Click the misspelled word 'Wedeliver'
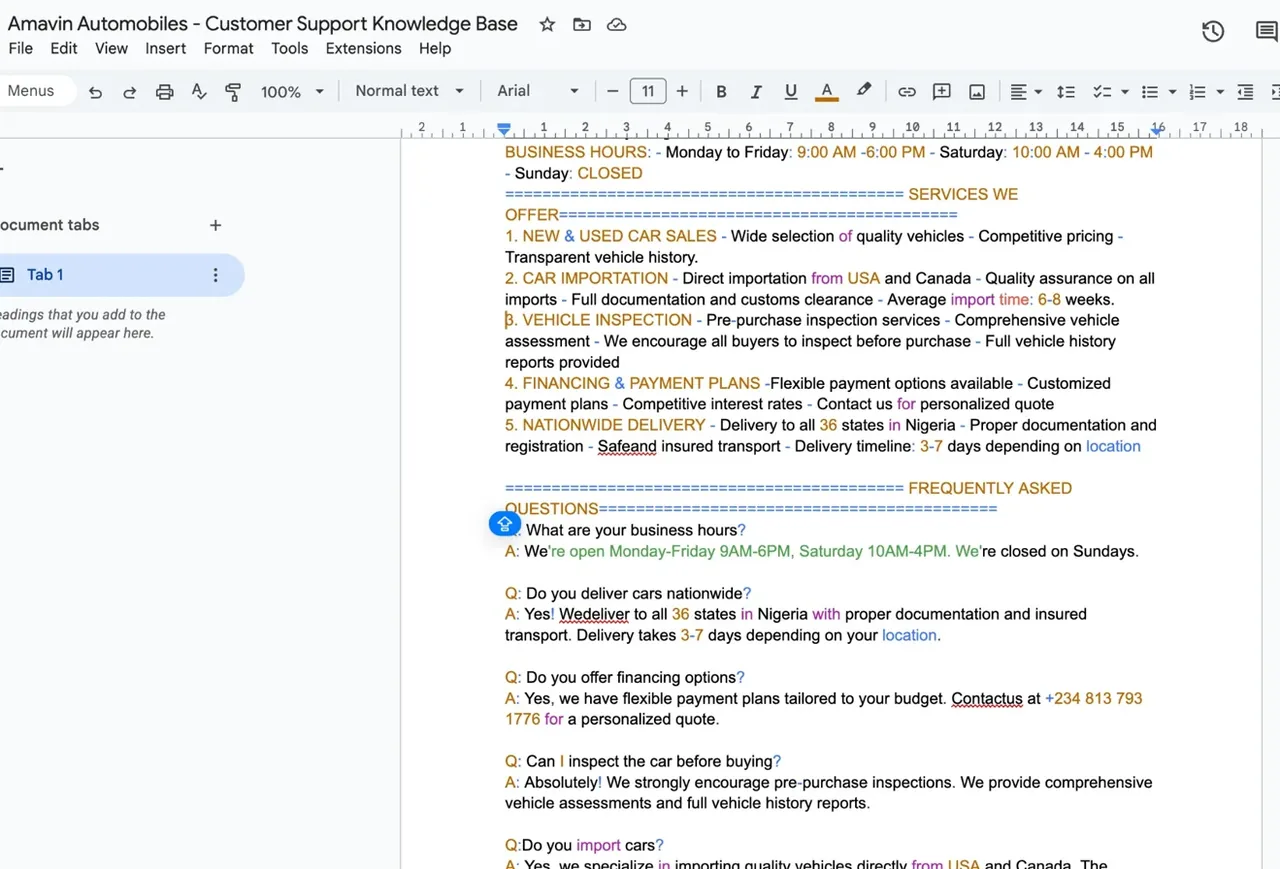Viewport: 1280px width, 869px height. (x=594, y=614)
